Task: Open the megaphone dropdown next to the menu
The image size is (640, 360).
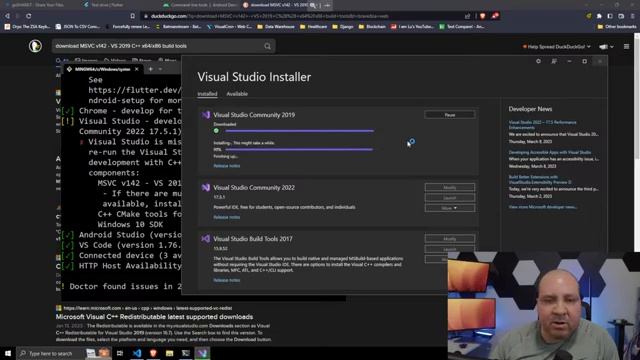Action: click(606, 47)
